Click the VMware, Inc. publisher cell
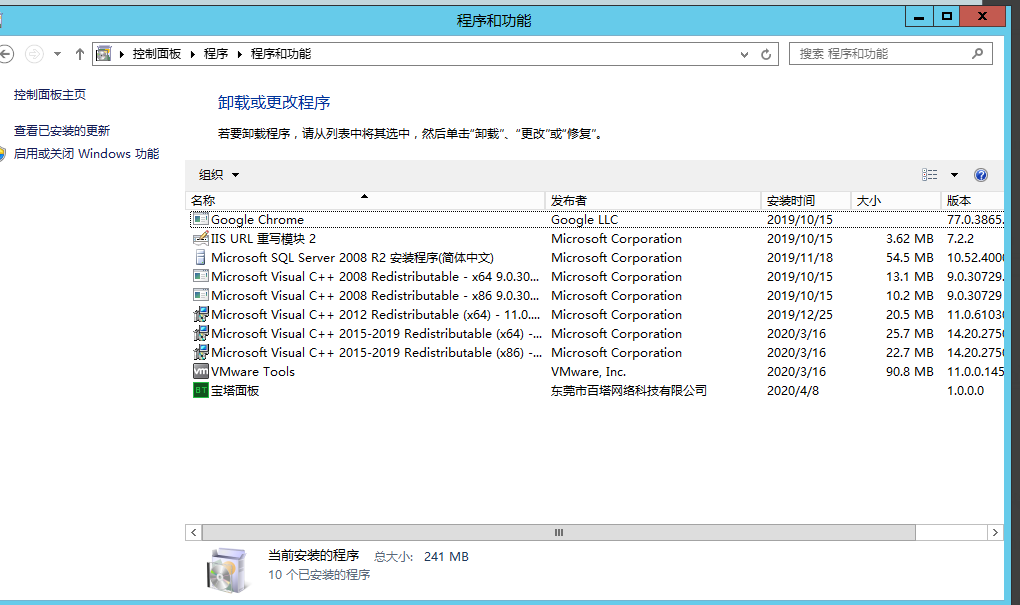The image size is (1020, 605). [589, 371]
